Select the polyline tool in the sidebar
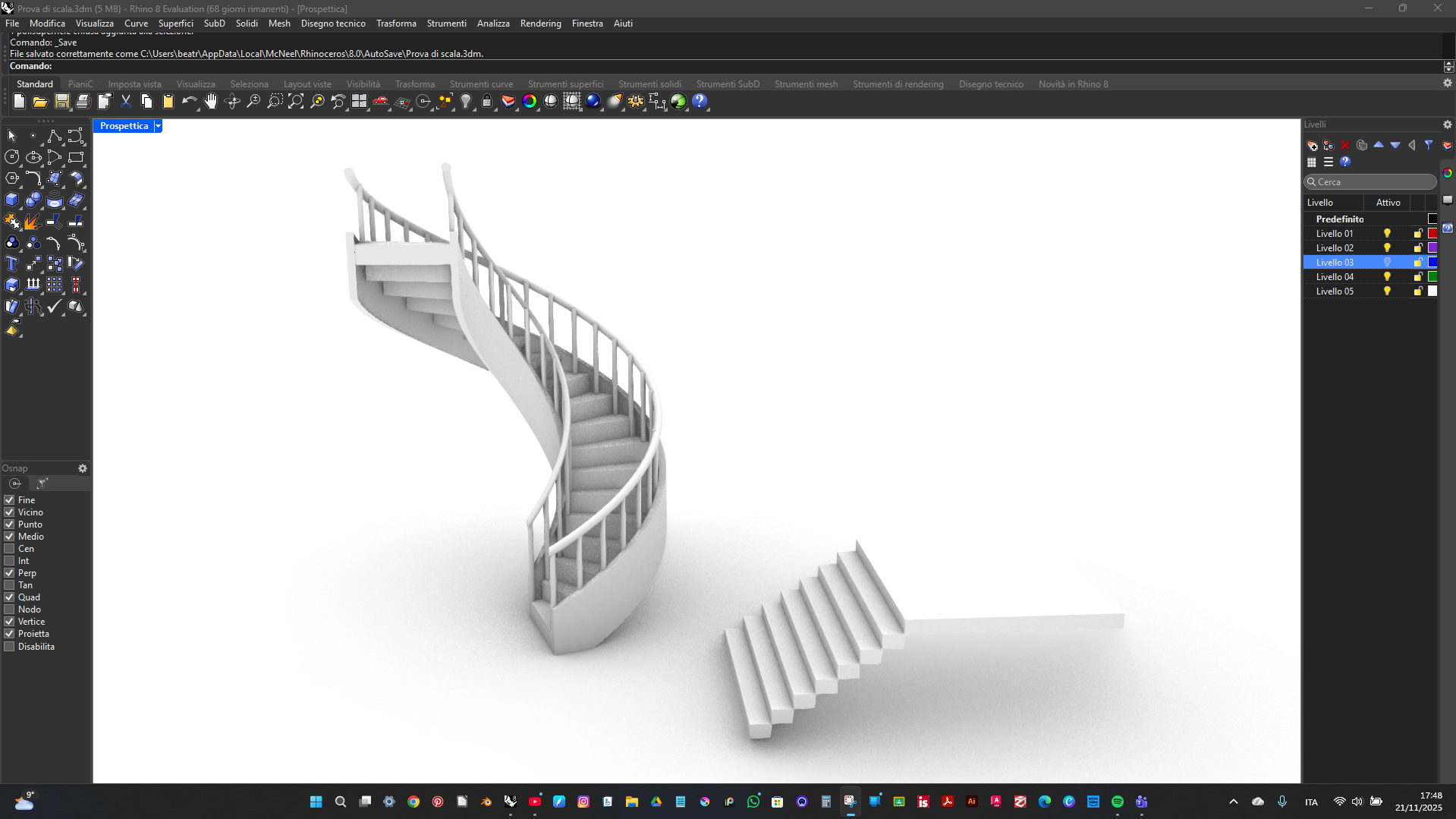 click(54, 136)
